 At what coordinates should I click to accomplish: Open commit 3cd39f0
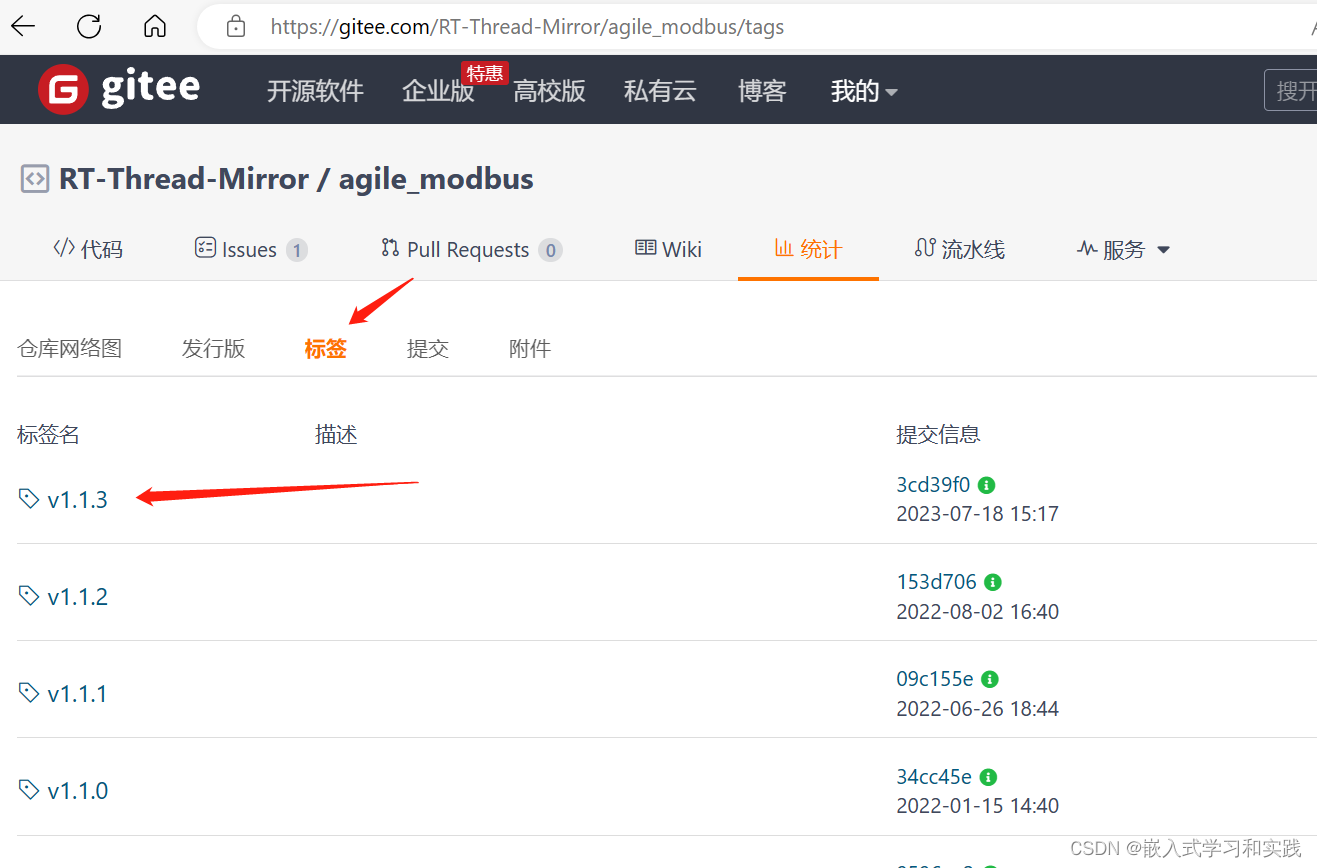(933, 485)
